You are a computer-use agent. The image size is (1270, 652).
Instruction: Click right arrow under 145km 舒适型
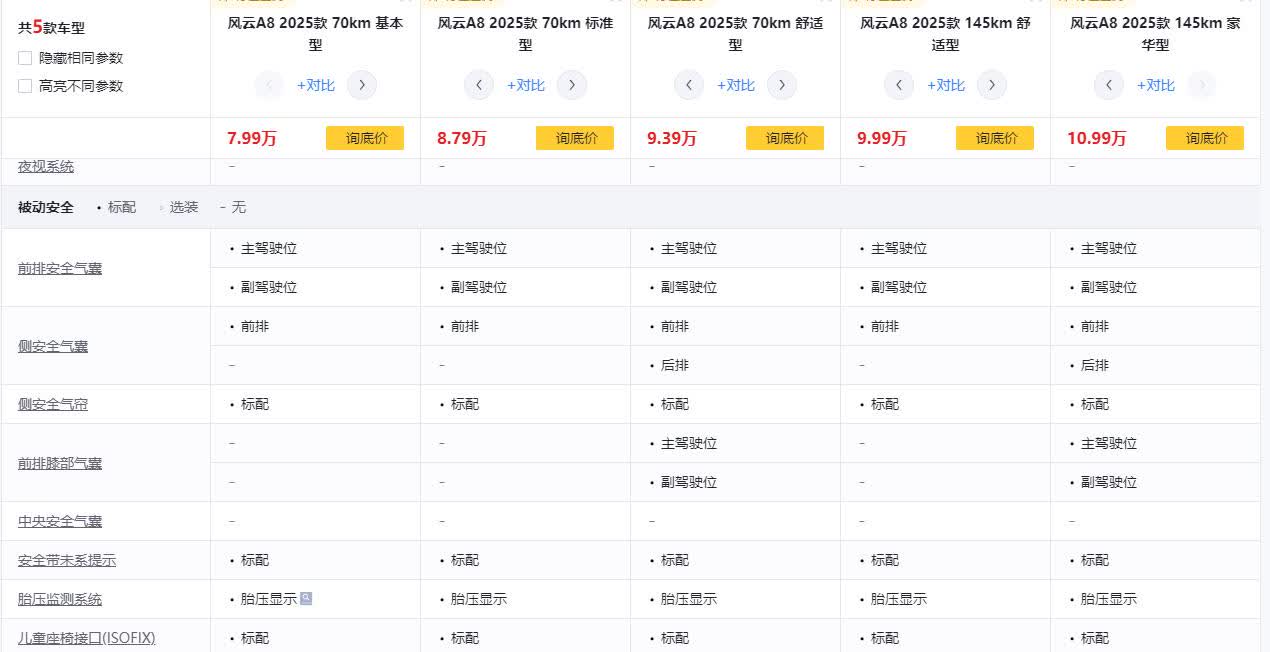click(x=992, y=85)
